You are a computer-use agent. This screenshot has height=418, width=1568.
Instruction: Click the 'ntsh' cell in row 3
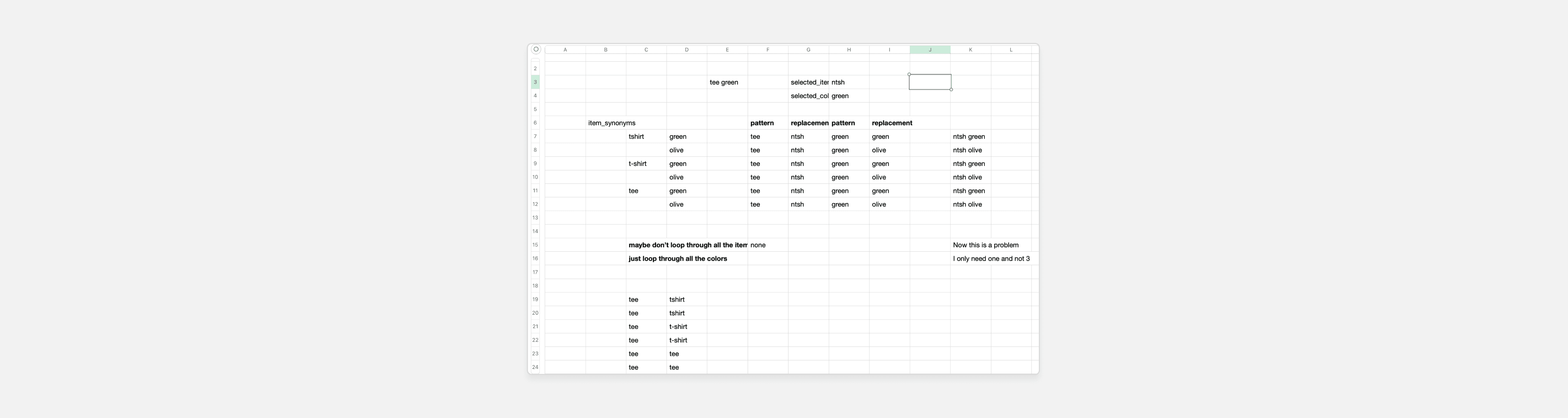[849, 82]
